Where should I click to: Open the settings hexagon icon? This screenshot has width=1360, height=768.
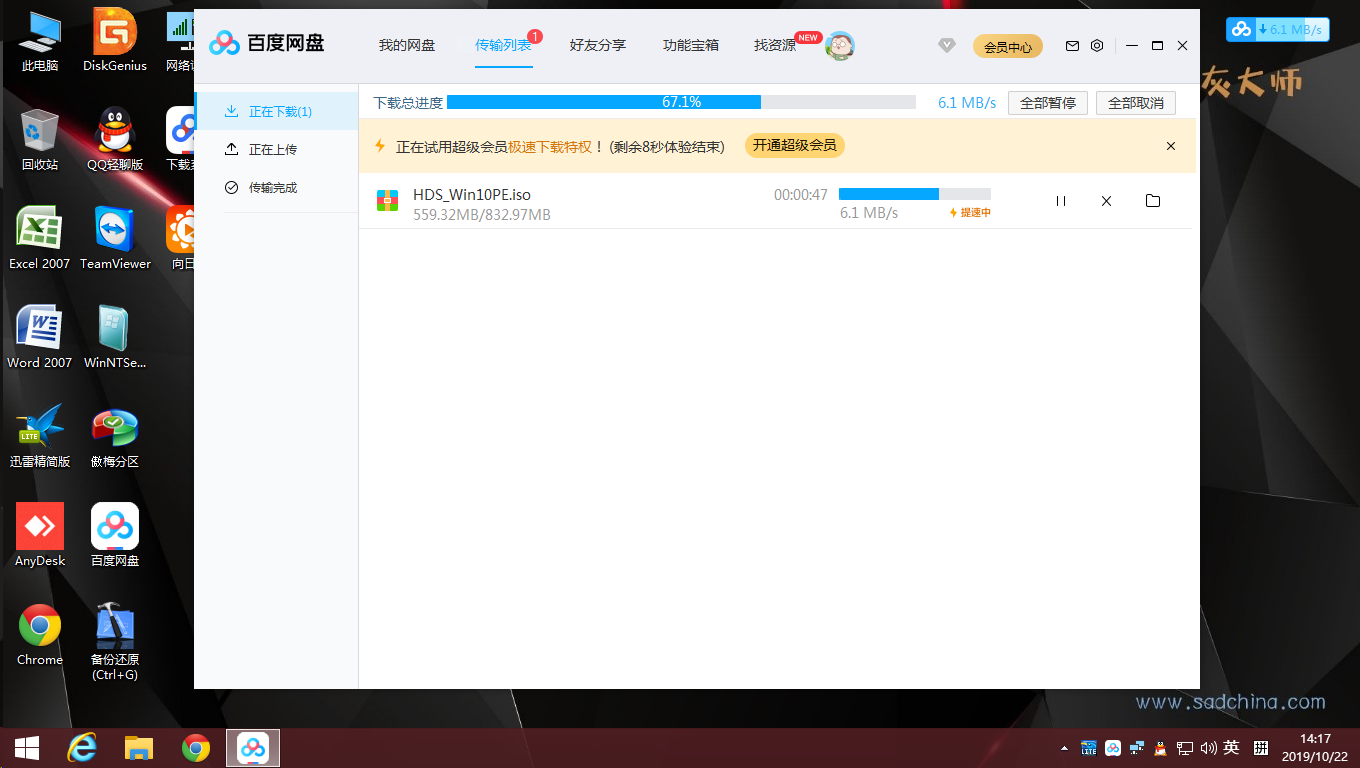pyautogui.click(x=1097, y=46)
